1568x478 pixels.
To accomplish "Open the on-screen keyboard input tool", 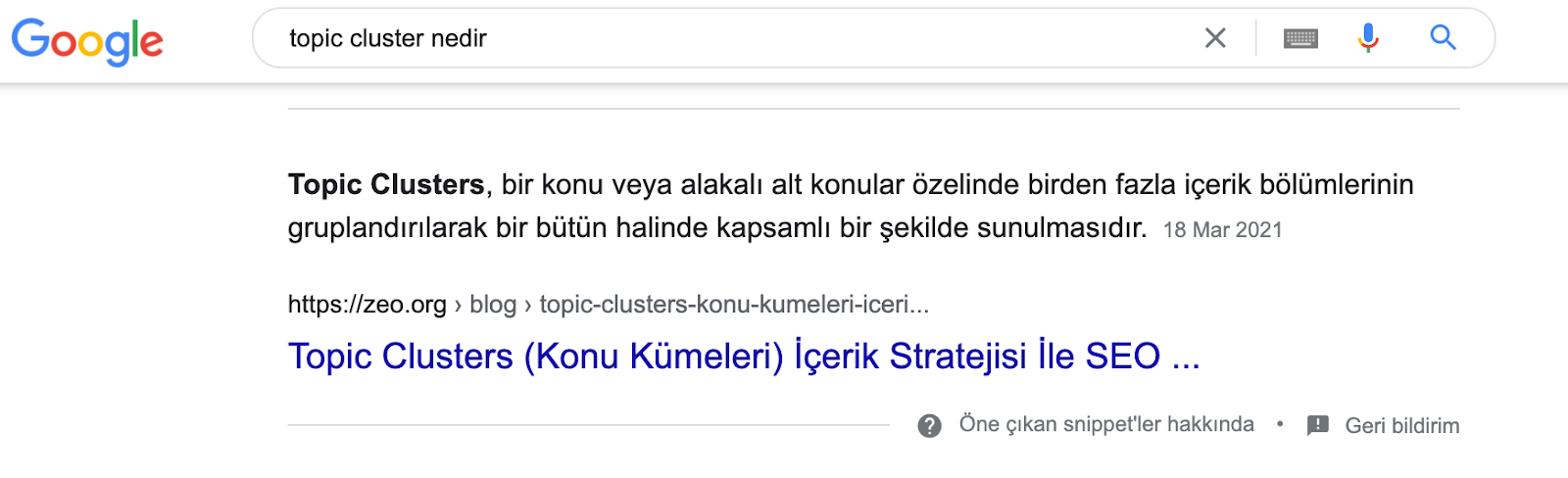I will [1300, 38].
